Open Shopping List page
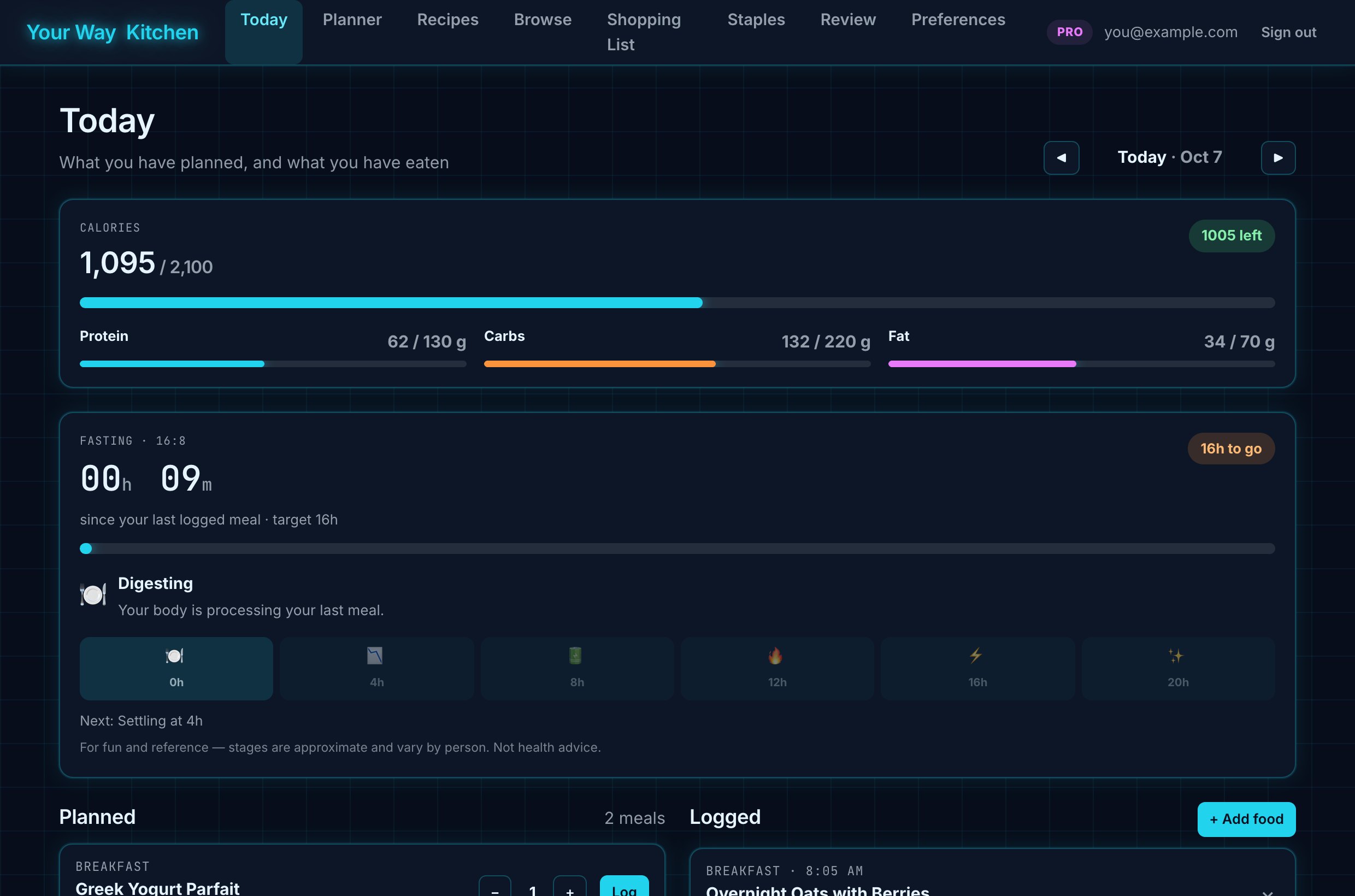The height and width of the screenshot is (896, 1355). [644, 32]
